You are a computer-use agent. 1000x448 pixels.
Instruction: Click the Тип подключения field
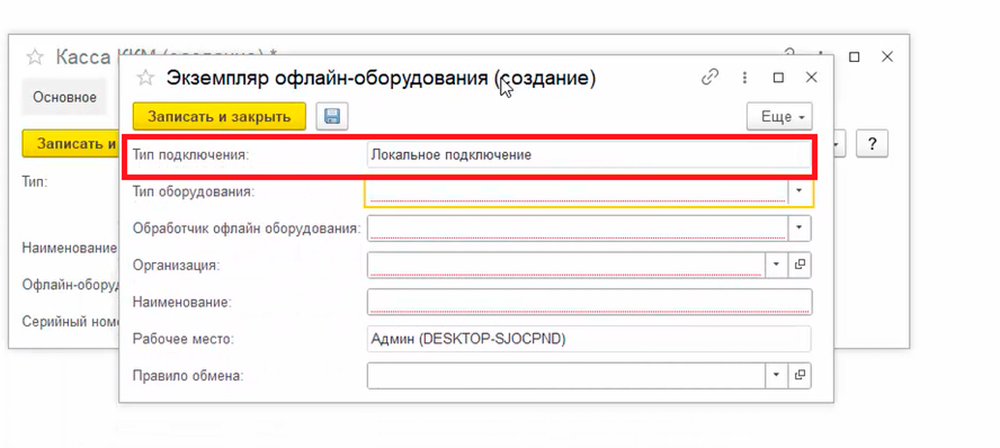[x=589, y=155]
